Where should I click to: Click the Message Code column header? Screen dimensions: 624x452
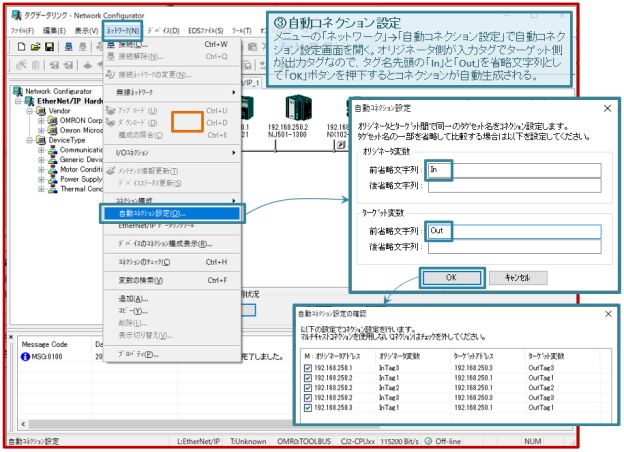pyautogui.click(x=44, y=345)
